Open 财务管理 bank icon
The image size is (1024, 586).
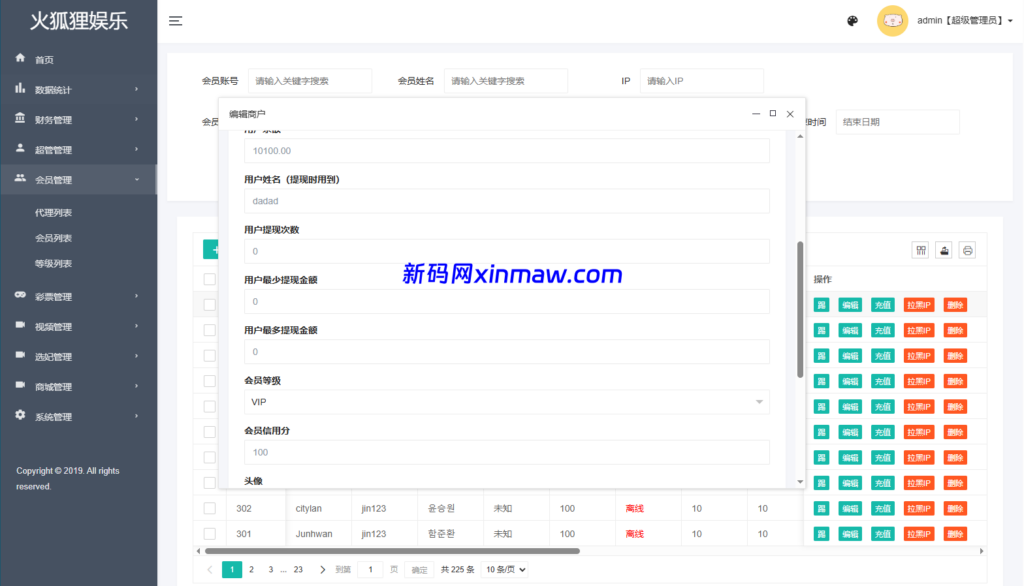[x=20, y=119]
